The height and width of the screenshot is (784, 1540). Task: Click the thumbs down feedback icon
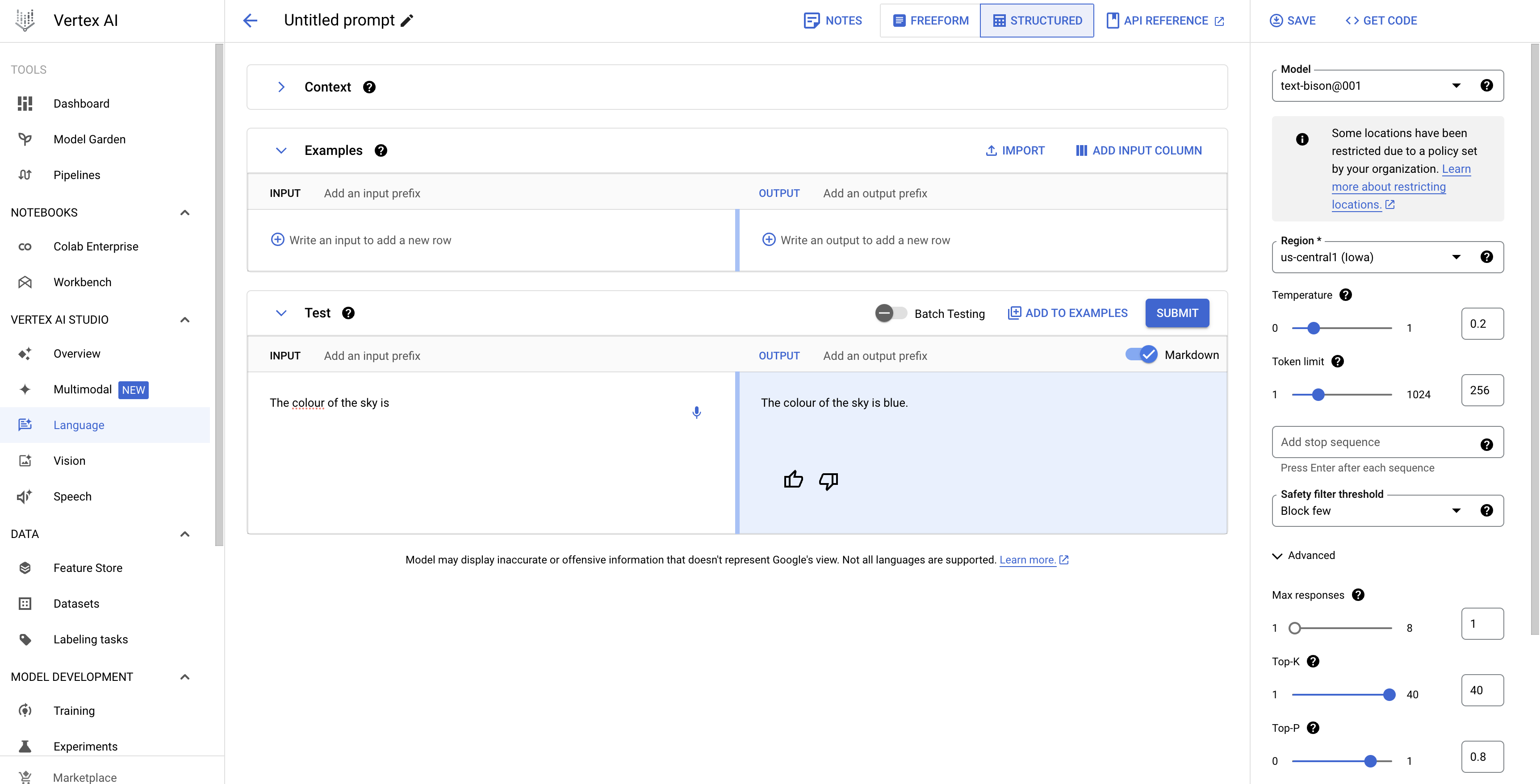(828, 480)
